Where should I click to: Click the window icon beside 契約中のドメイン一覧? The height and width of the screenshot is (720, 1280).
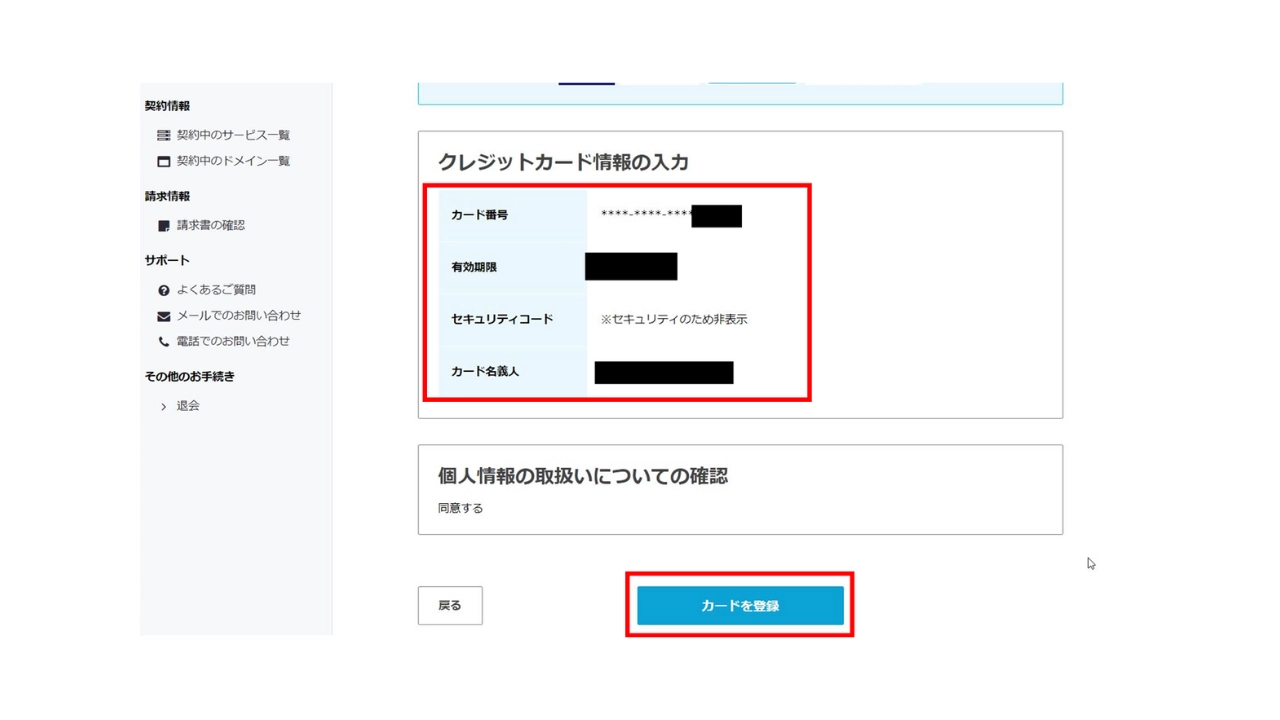click(x=163, y=161)
